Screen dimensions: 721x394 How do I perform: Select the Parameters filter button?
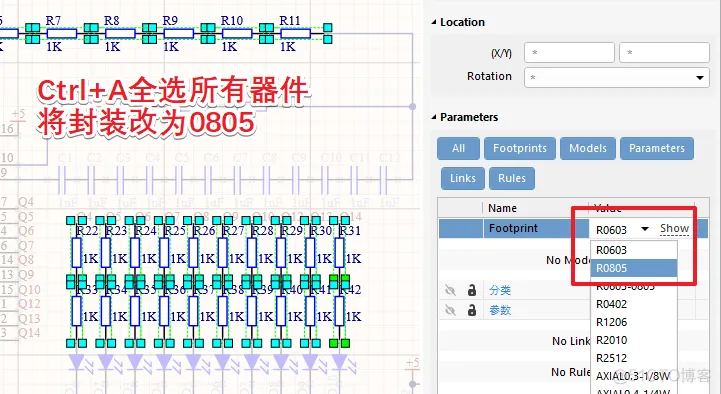657,148
